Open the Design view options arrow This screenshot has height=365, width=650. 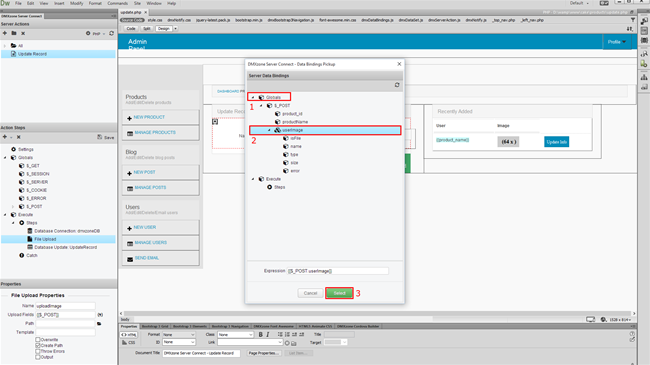(176, 29)
